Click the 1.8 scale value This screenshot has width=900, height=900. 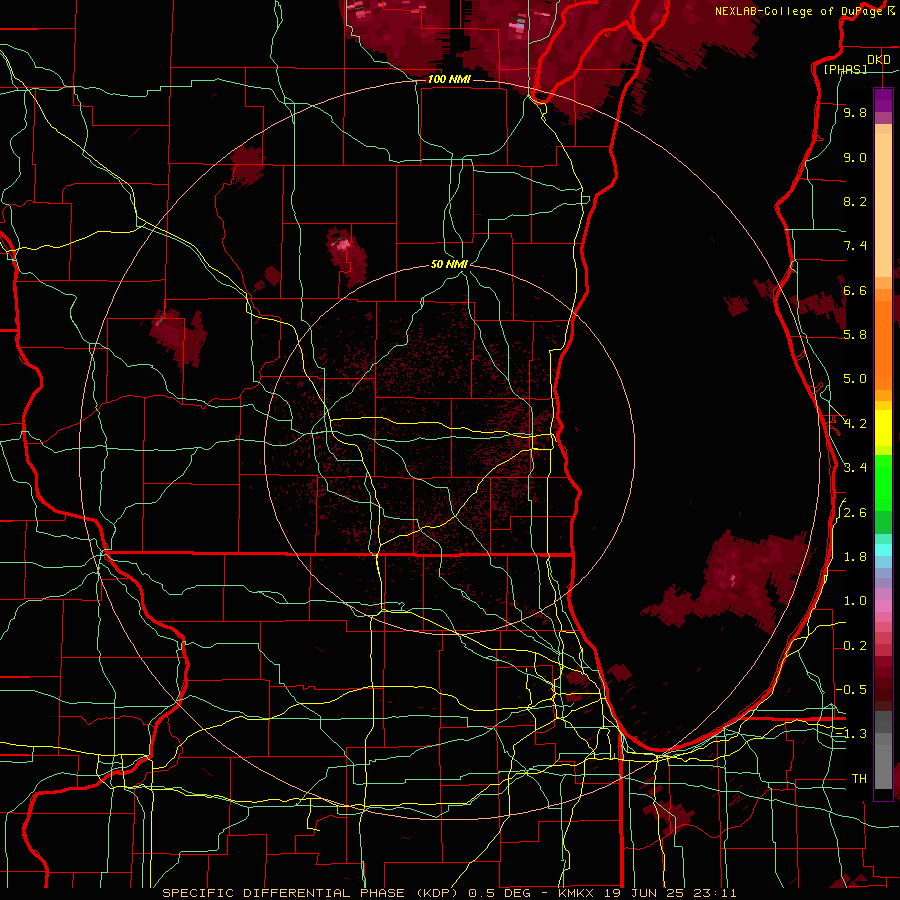pos(855,557)
